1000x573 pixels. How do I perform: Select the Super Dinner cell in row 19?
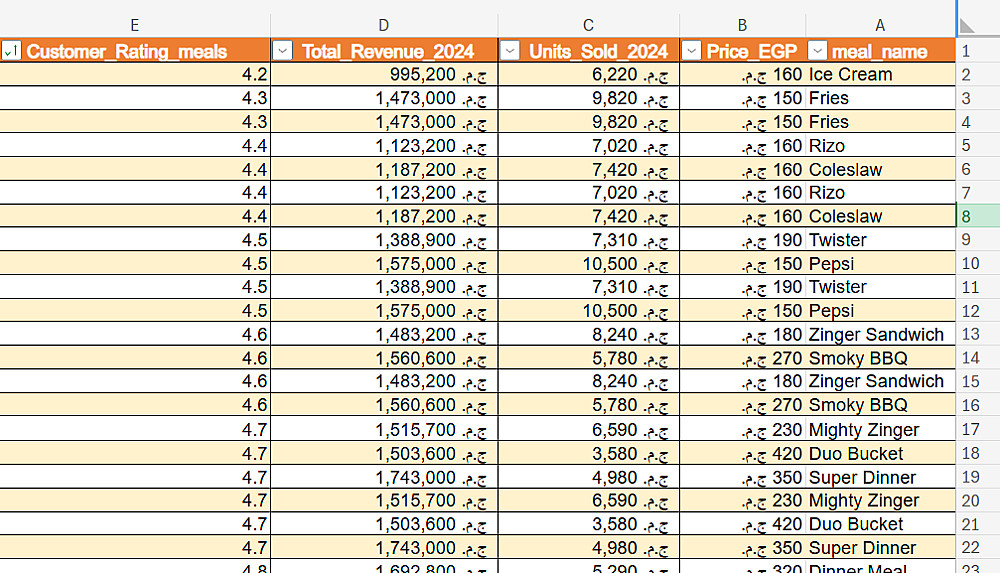coord(881,477)
